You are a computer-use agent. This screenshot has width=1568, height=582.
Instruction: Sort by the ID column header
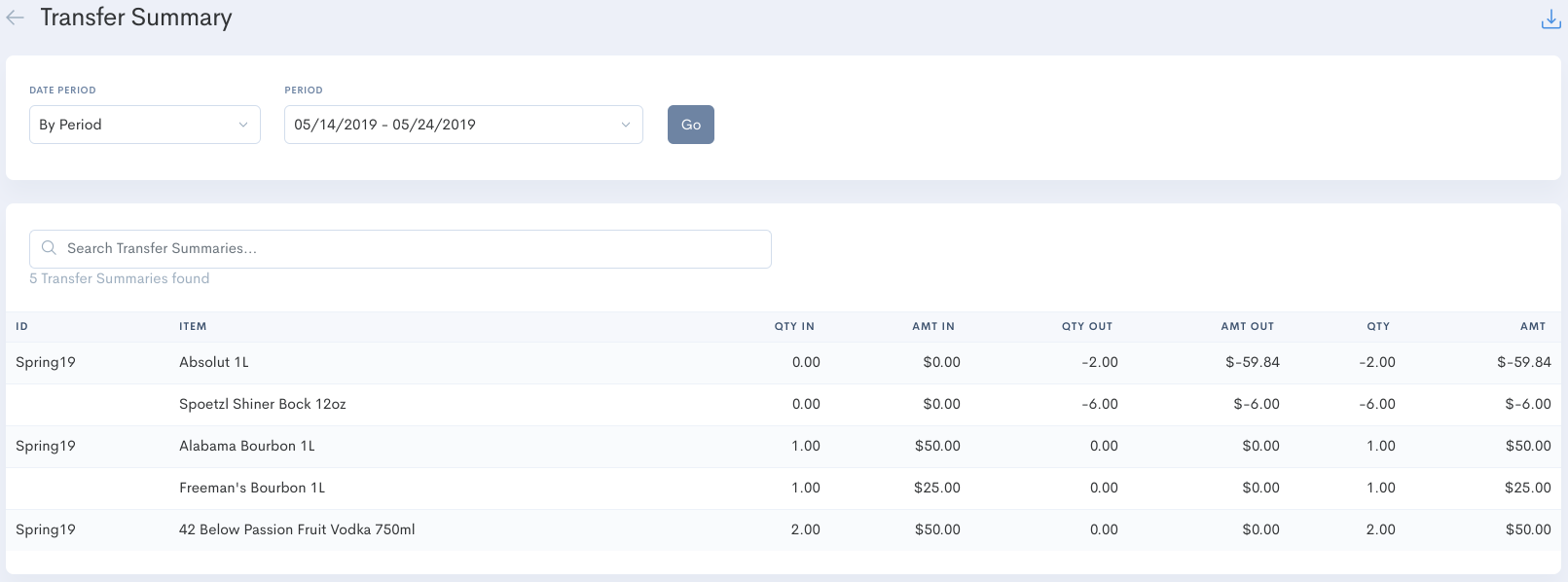coord(21,327)
